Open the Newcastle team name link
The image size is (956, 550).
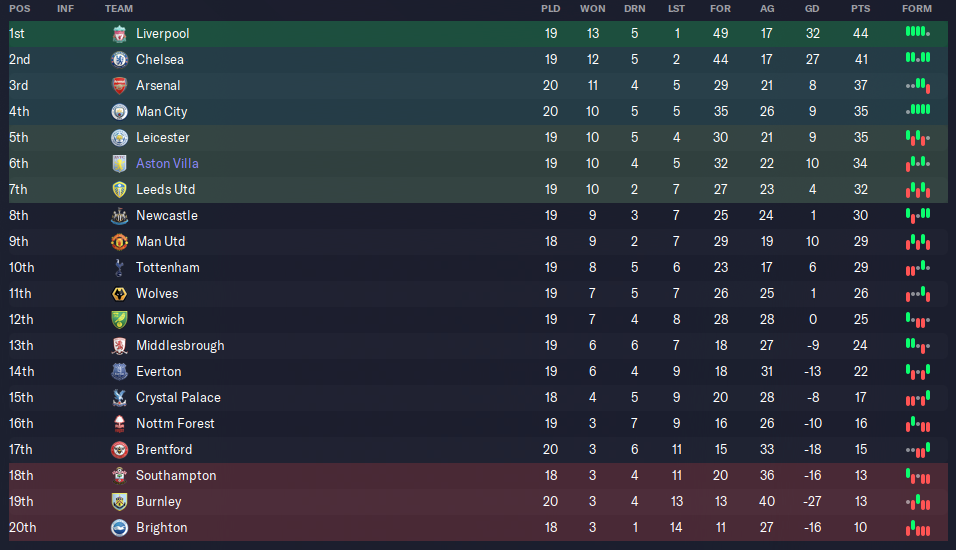[167, 215]
